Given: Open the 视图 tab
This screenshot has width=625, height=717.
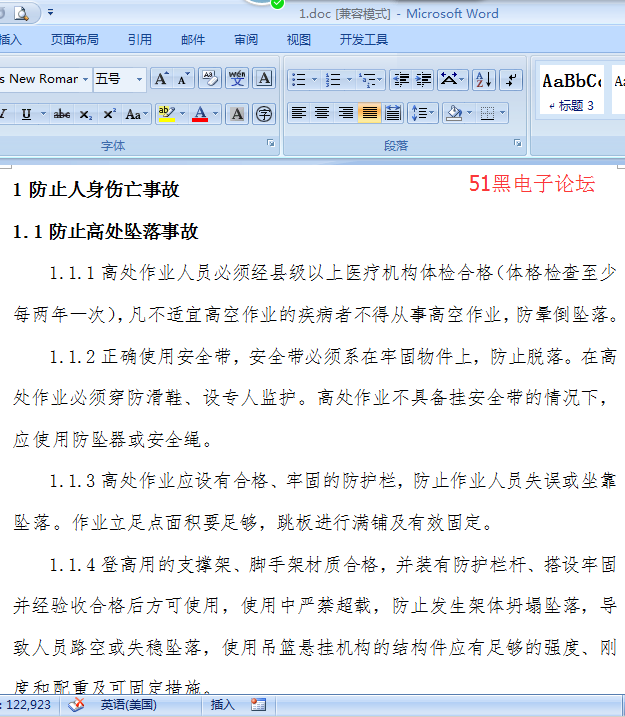Looking at the screenshot, I should [299, 40].
